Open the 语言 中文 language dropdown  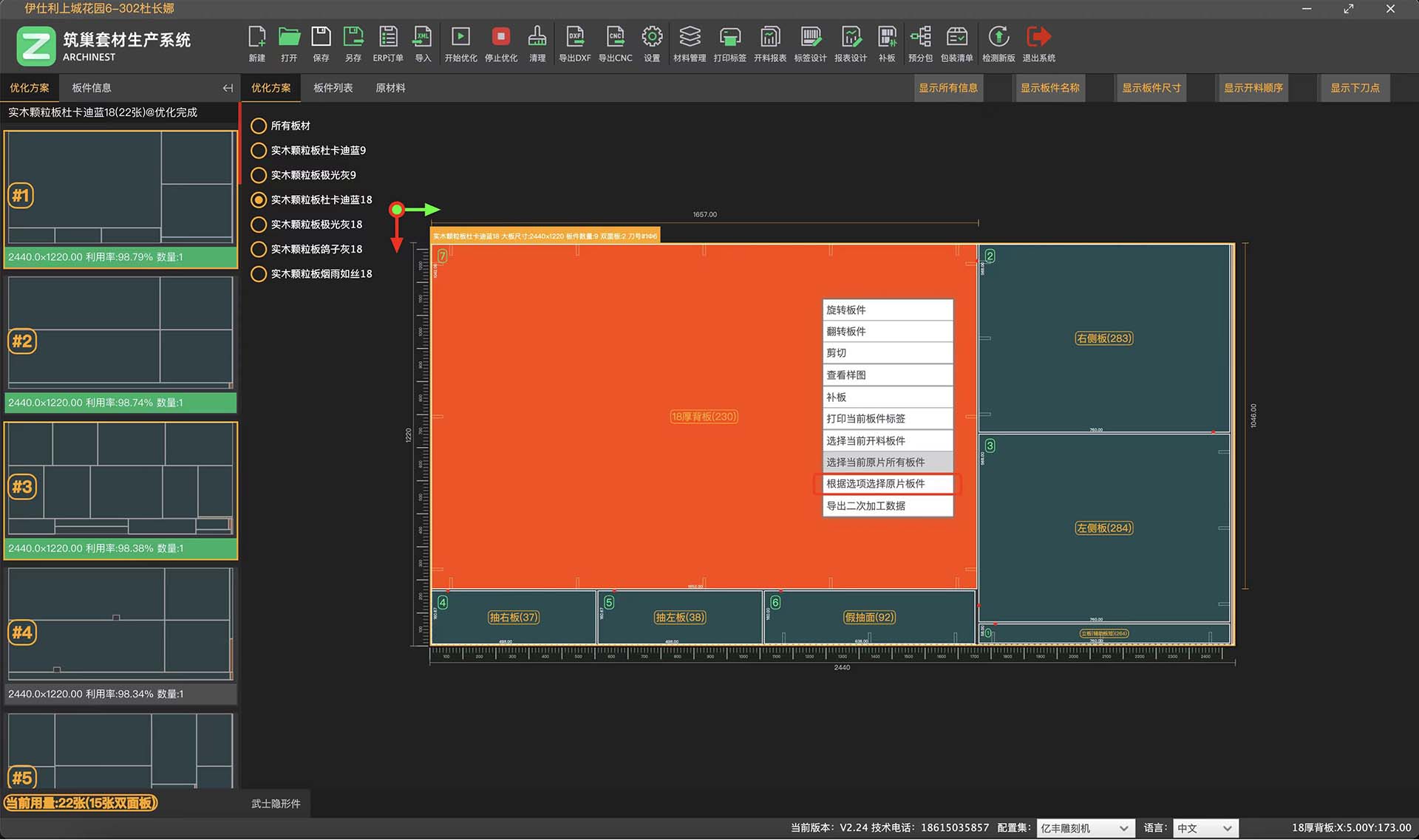[1205, 828]
